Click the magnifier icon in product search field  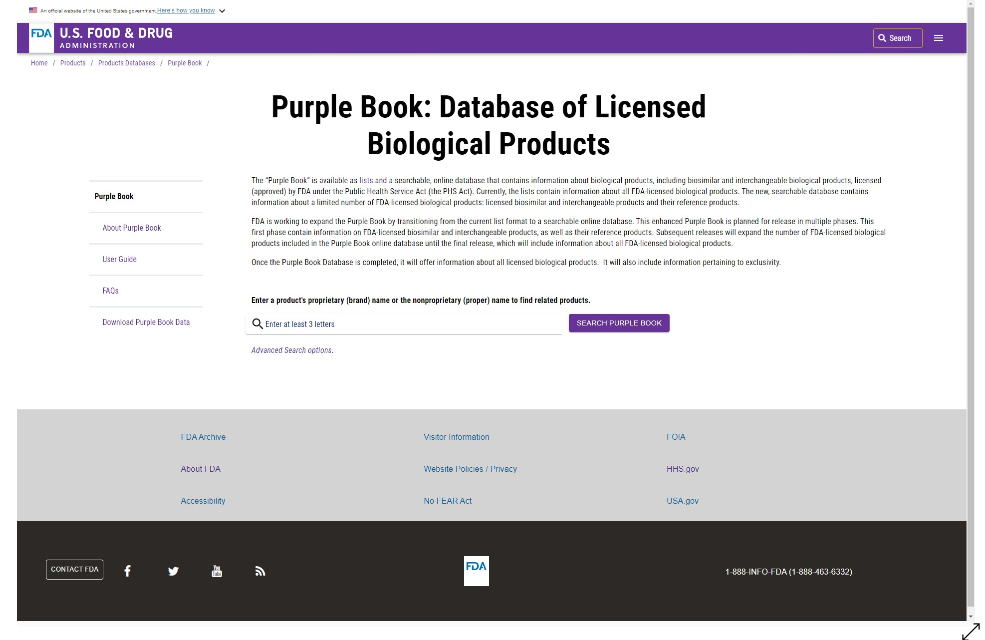coord(257,323)
